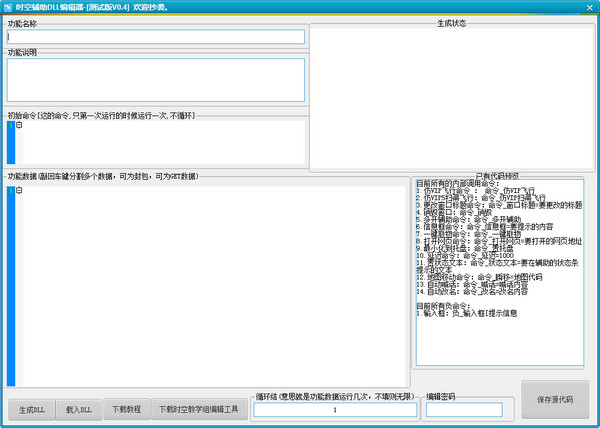Focus the 循环线 loop count field

[x=334, y=410]
